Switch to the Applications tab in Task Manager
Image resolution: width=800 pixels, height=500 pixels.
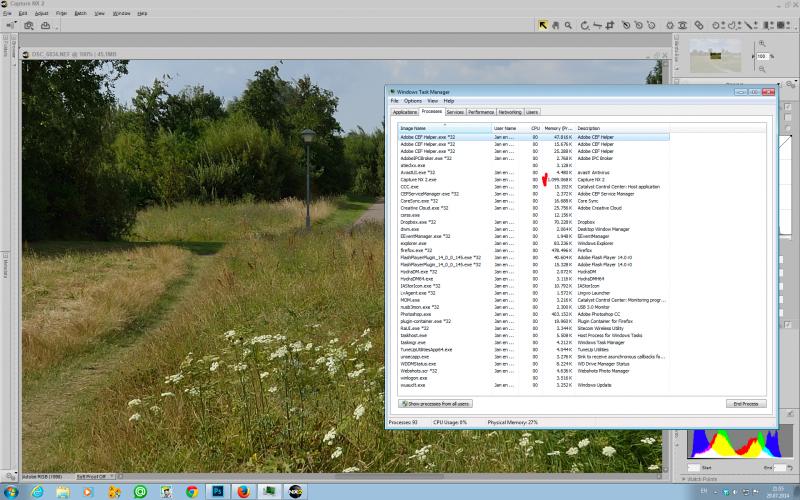pyautogui.click(x=405, y=112)
